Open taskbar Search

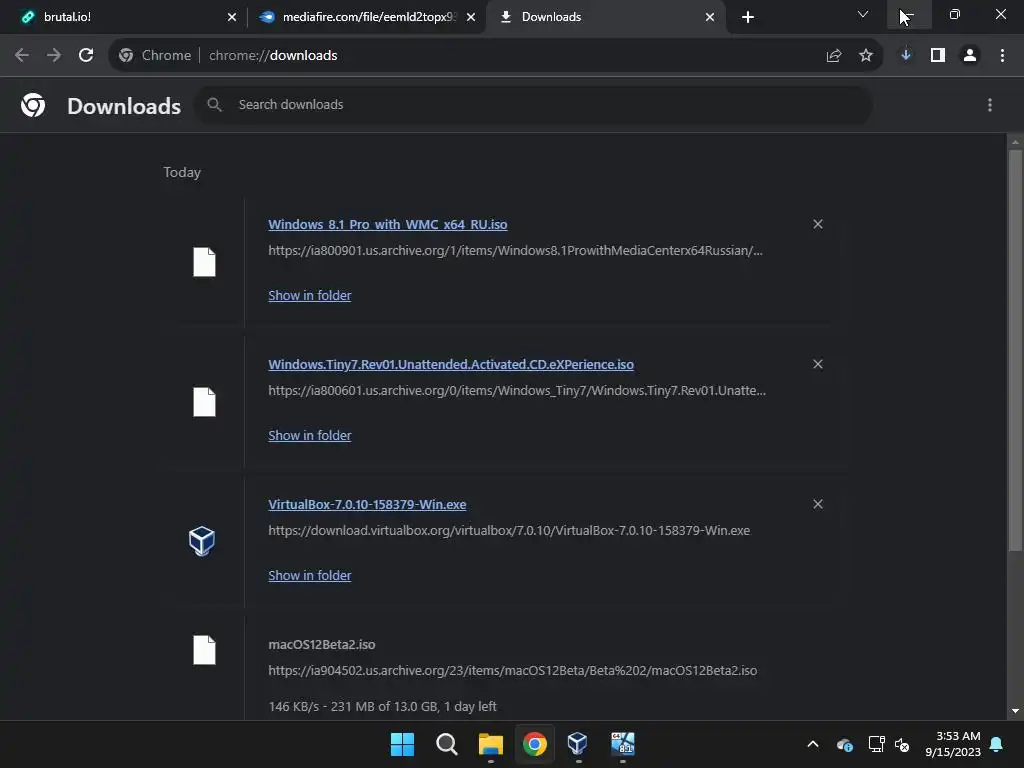(x=447, y=744)
